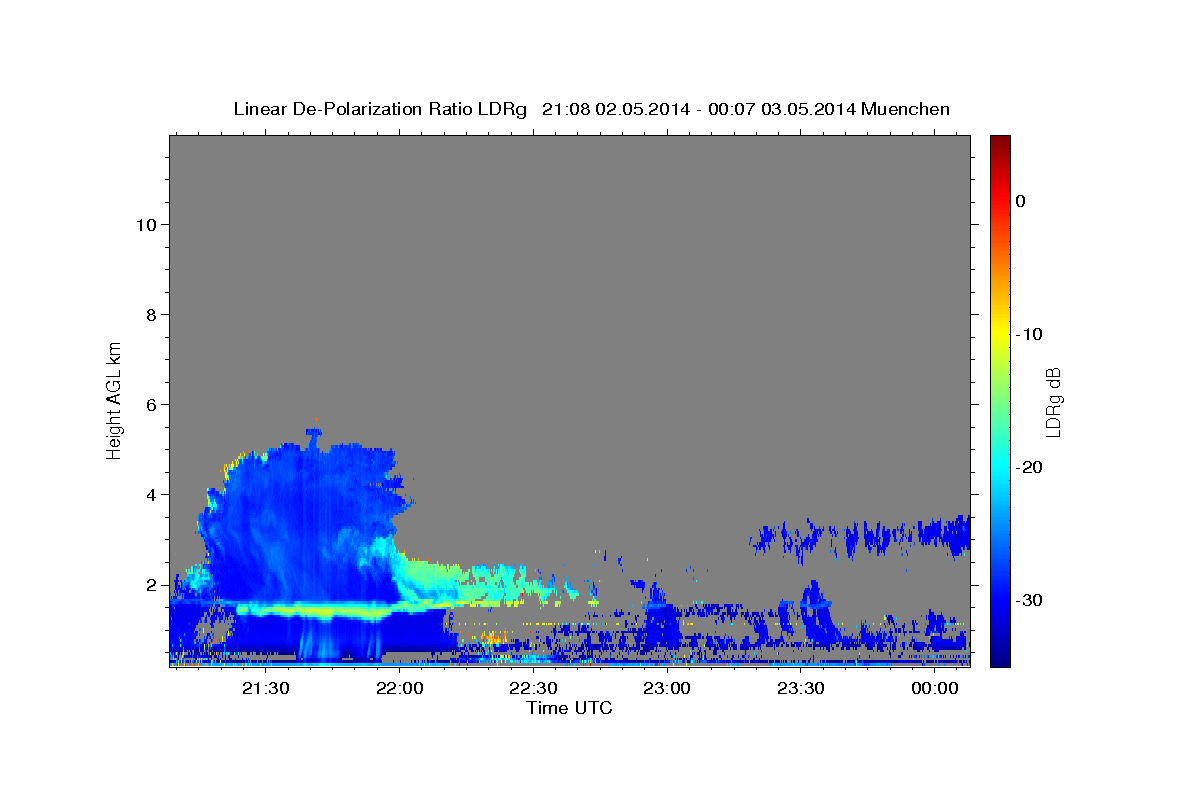Viewport: 1200px width, 800px height.
Task: Click the 'Height AGL km' y-axis label
Action: 114,399
